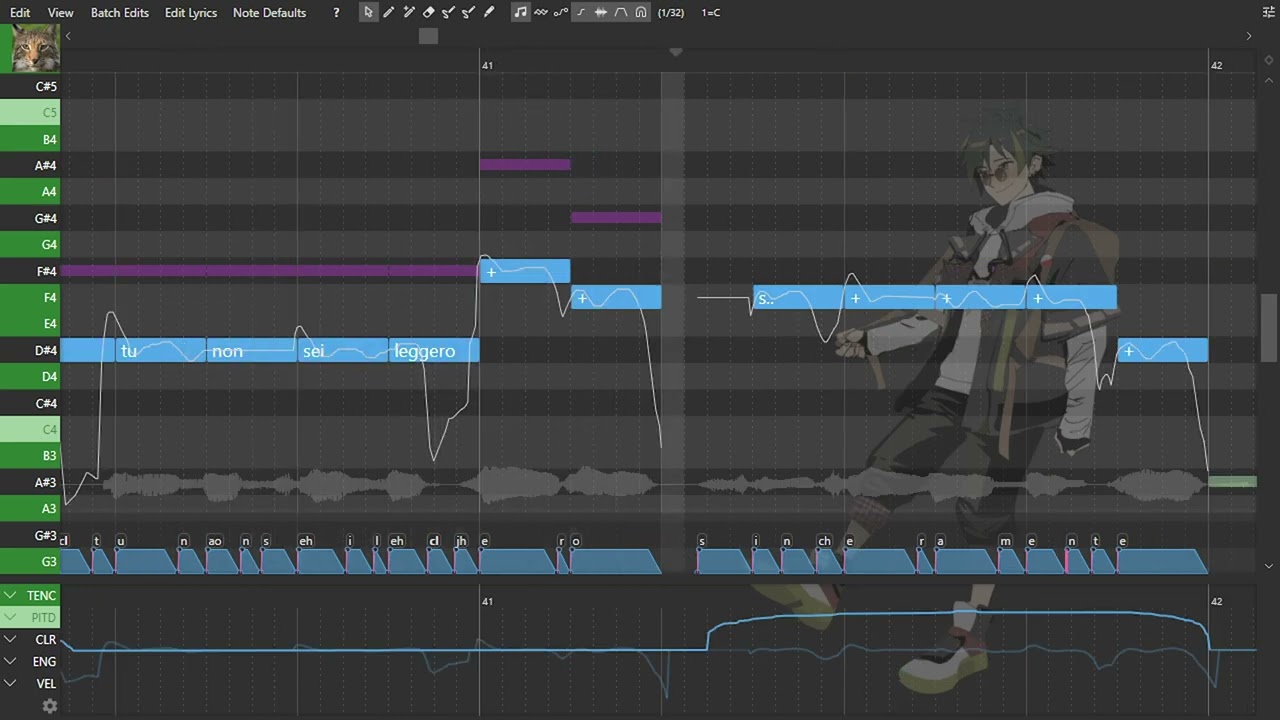Select the CLR expression label
This screenshot has height=720, width=1280.
pos(46,639)
